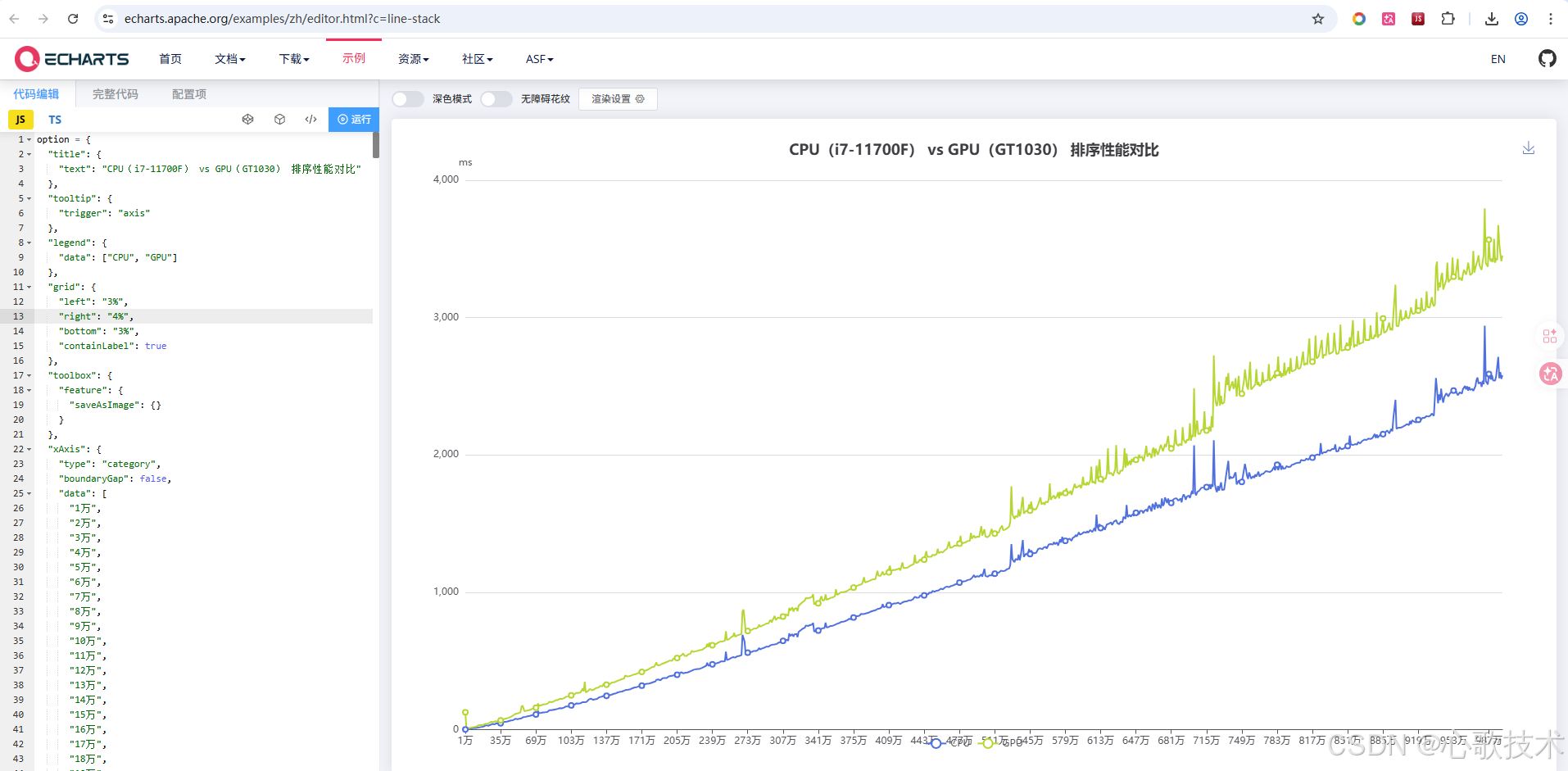
Task: Switch the editor language to JS
Action: tap(20, 120)
